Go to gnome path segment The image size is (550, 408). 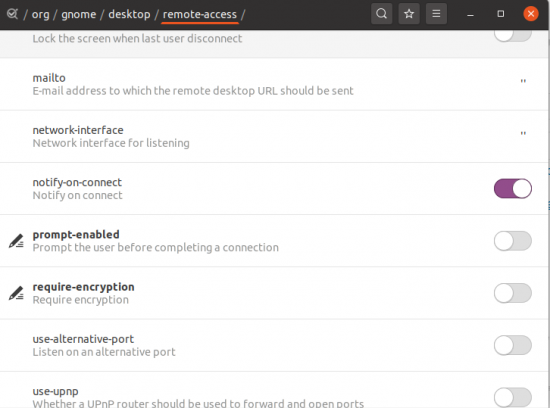(x=79, y=14)
